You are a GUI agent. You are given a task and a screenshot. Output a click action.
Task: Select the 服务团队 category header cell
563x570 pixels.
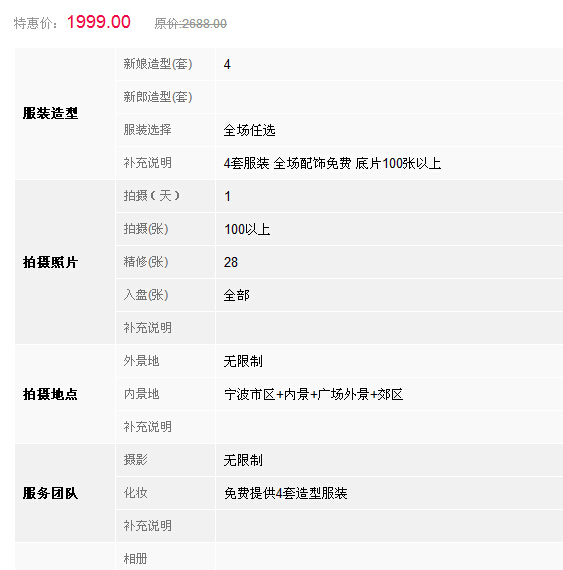65,493
